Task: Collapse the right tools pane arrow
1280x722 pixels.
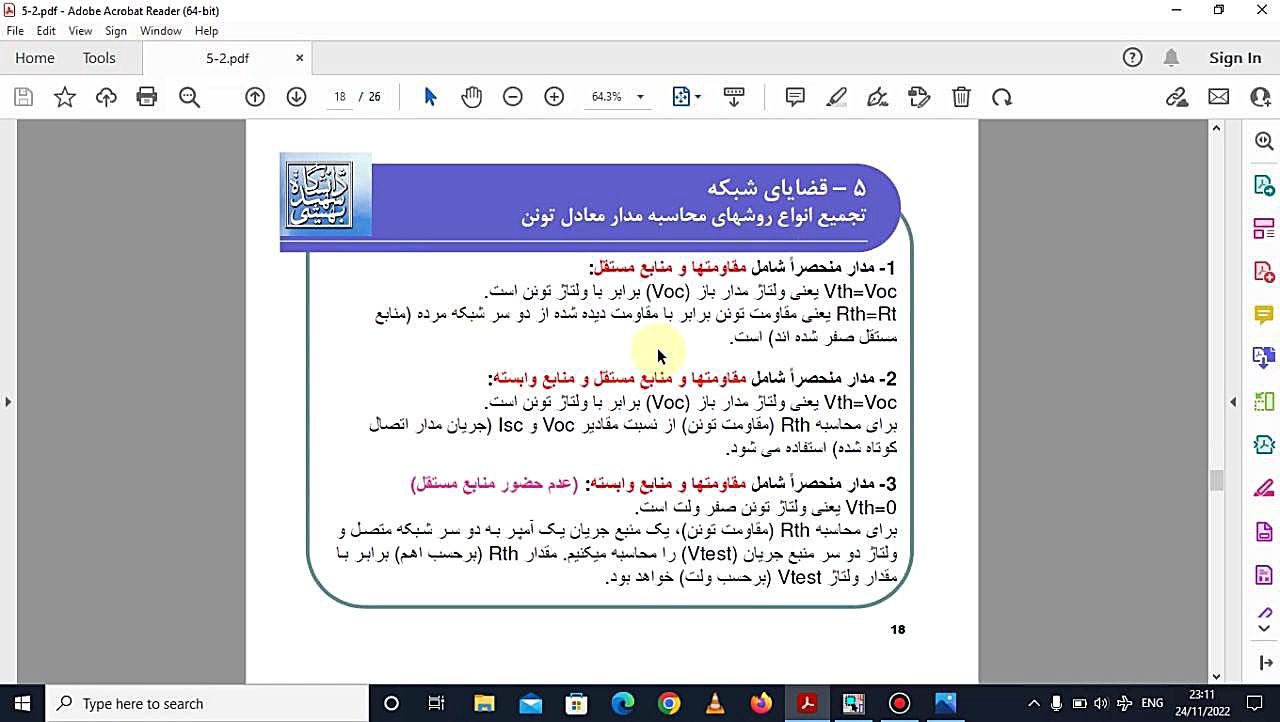Action: [x=1233, y=402]
